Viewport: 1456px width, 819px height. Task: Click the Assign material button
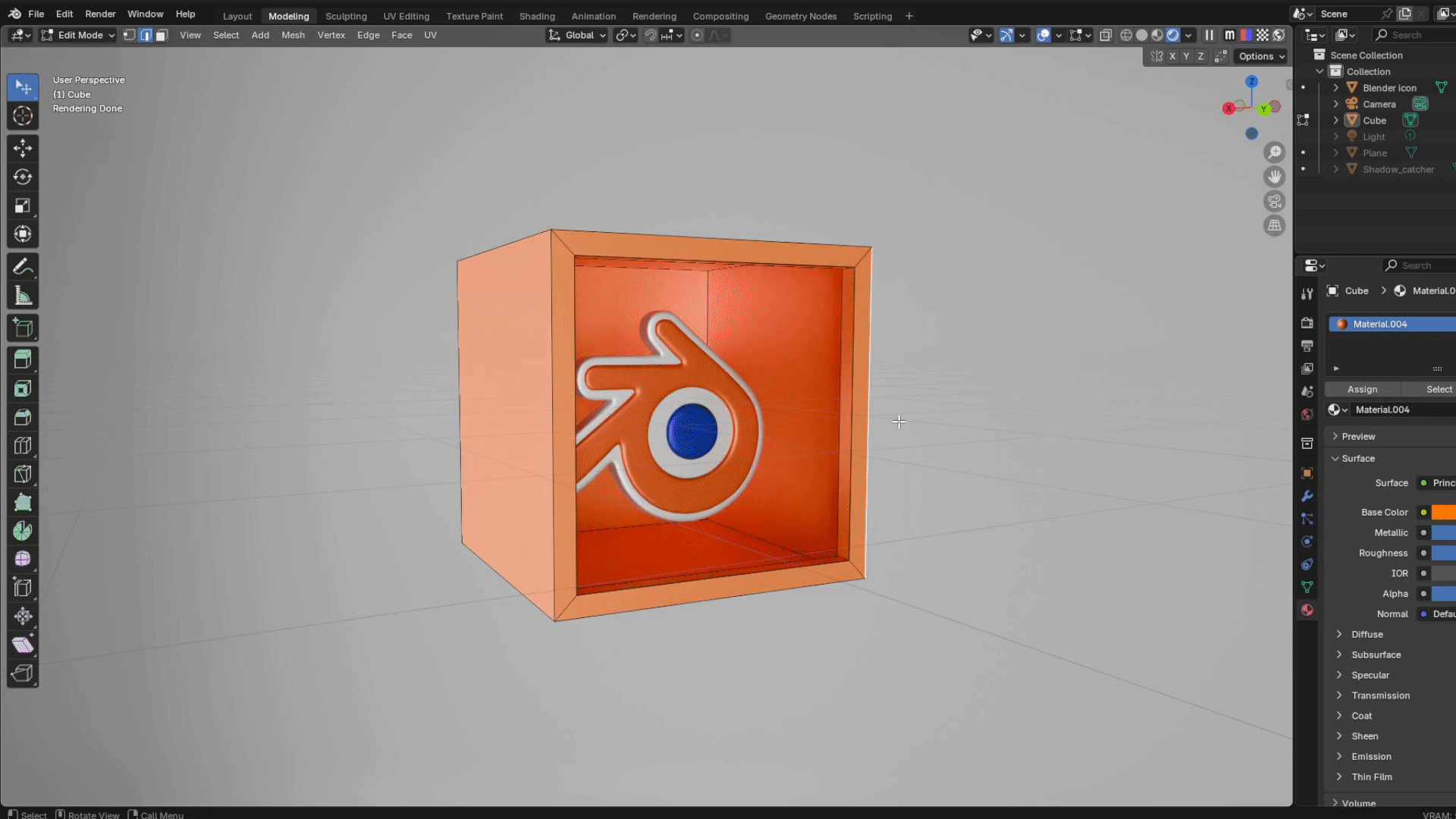[1363, 389]
